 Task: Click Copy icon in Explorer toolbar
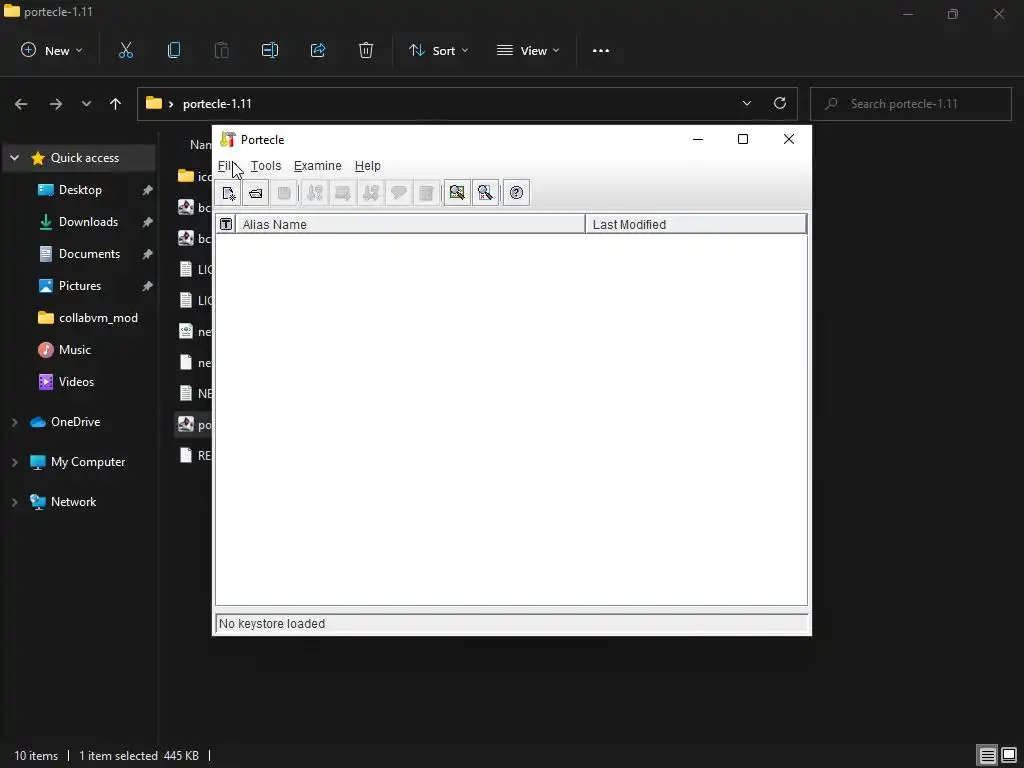click(174, 50)
